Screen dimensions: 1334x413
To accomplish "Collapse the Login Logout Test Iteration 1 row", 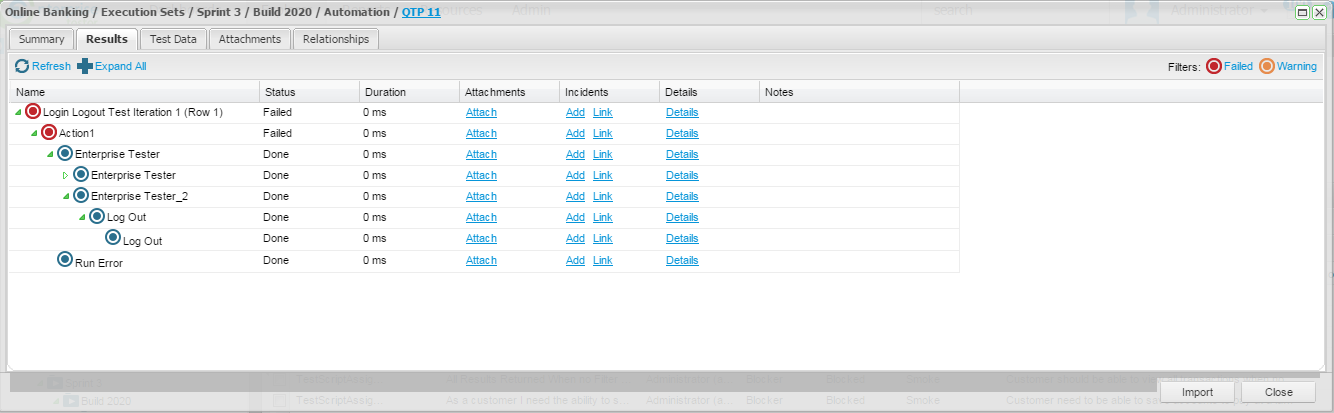I will [18, 113].
